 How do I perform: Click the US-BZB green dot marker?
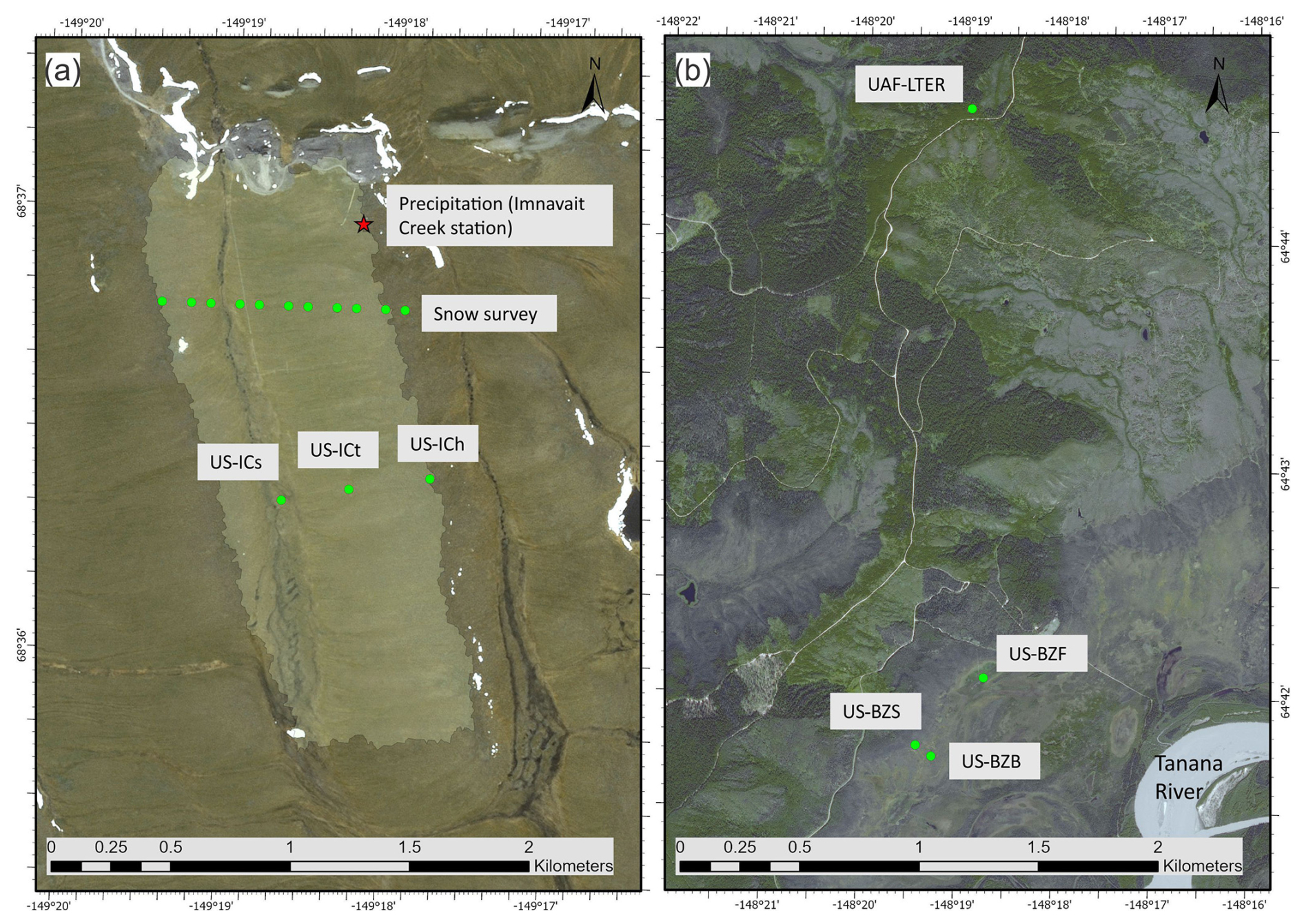[930, 756]
